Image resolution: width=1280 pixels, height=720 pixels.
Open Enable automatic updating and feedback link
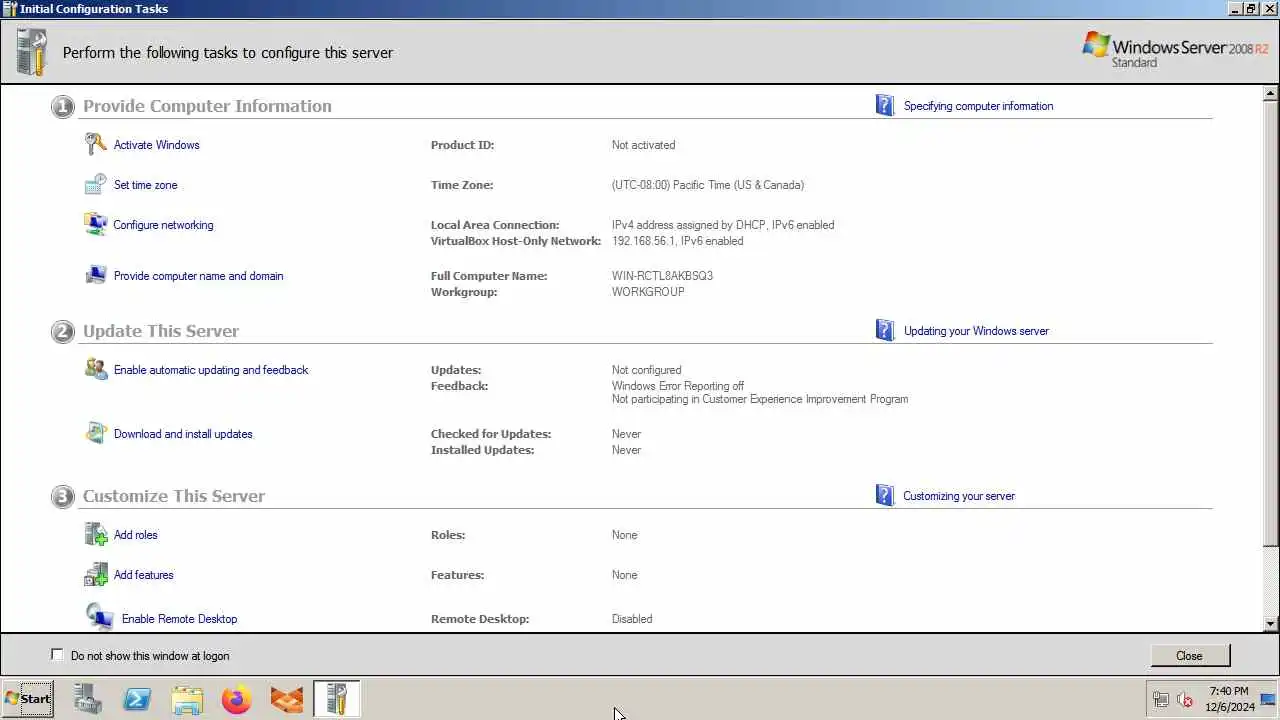(211, 370)
